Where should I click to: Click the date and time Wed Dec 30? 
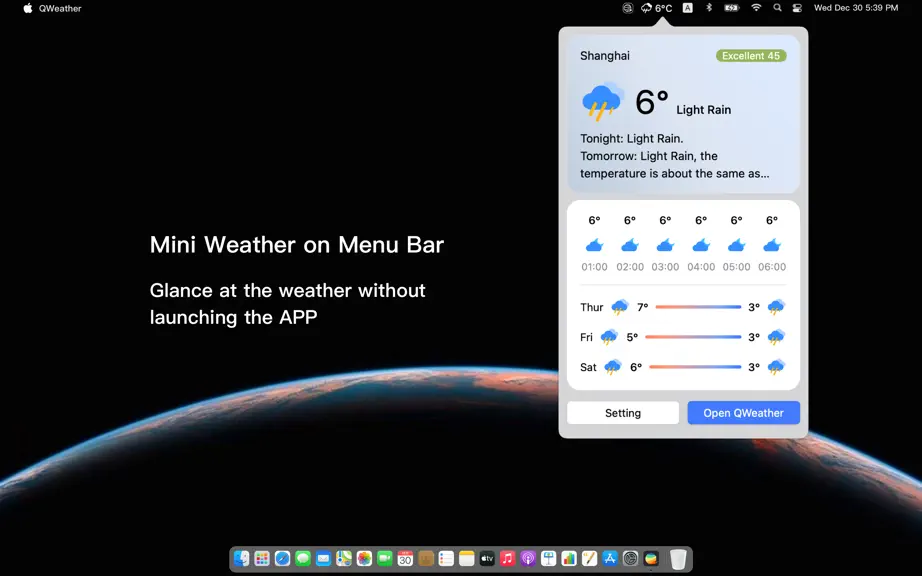(856, 8)
